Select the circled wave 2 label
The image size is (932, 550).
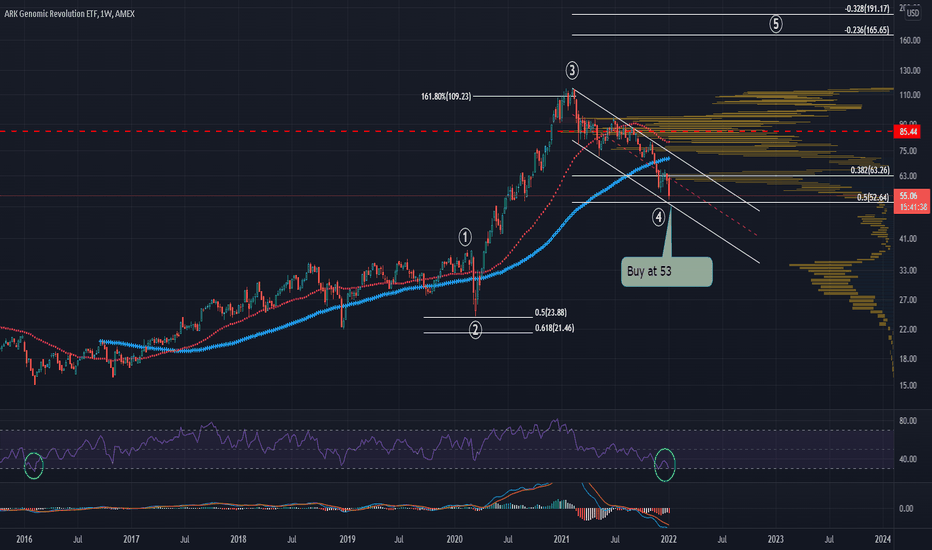point(475,329)
